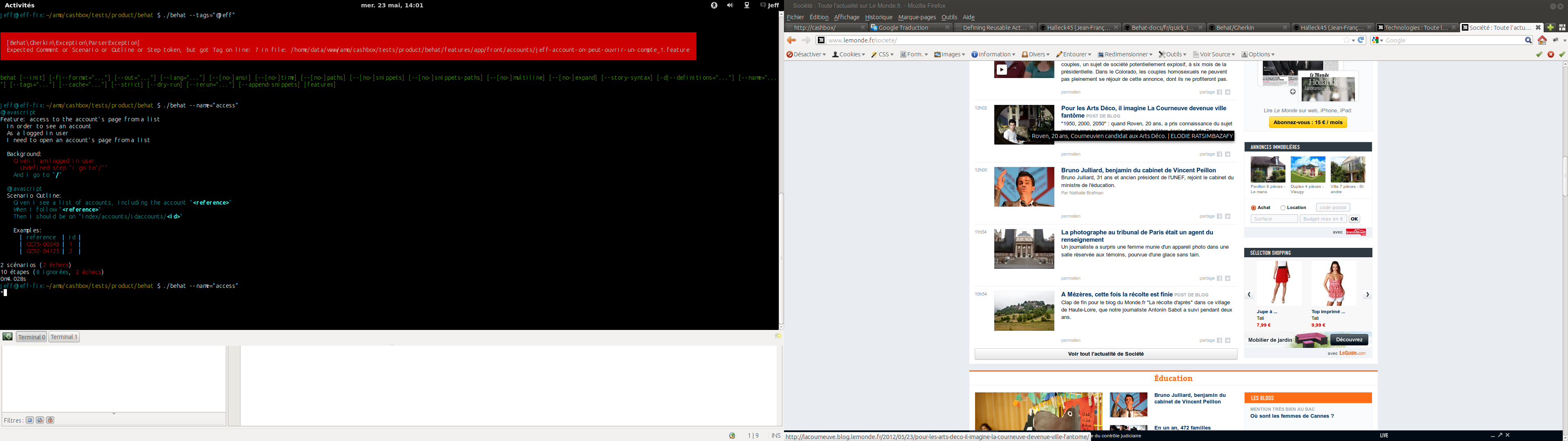Open the Voir Source dropdown menu
This screenshot has height=441, width=1568.
pyautogui.click(x=1214, y=54)
